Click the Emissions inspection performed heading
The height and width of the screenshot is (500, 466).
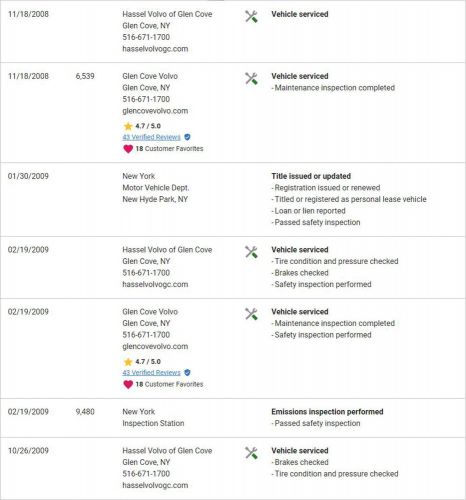click(x=327, y=412)
